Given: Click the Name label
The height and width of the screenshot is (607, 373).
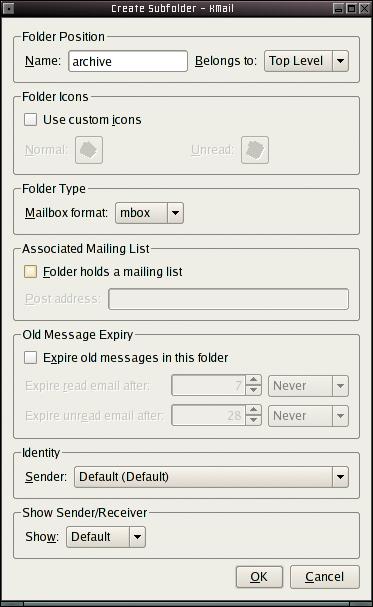Looking at the screenshot, I should (43, 61).
